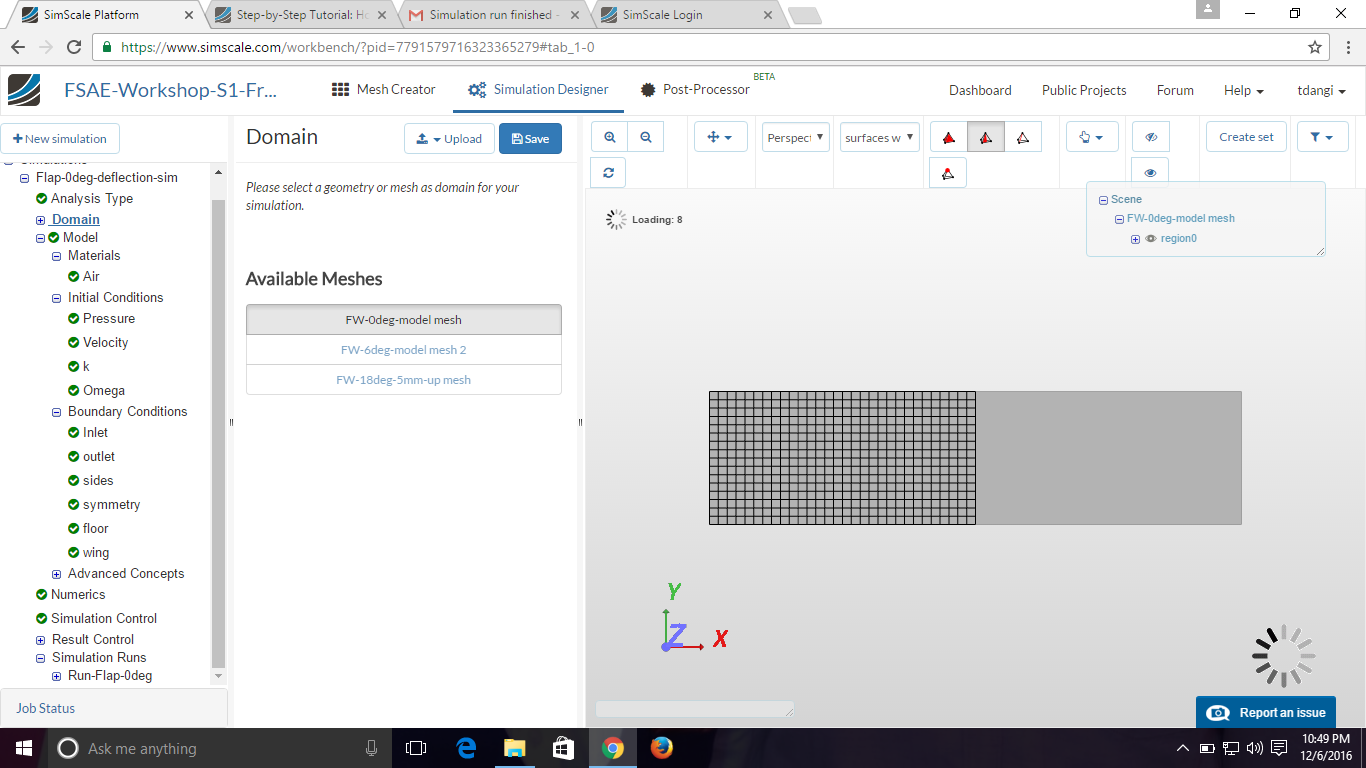Select the highlighted middle tetrahedron selection mode
Image resolution: width=1366 pixels, height=768 pixels.
pos(985,137)
